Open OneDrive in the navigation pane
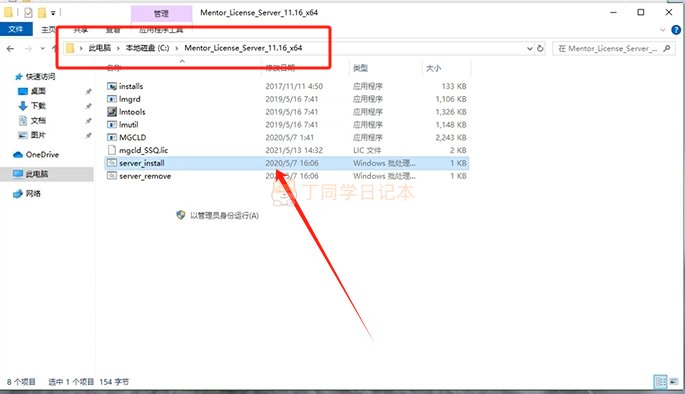This screenshot has width=685, height=394. 42,155
